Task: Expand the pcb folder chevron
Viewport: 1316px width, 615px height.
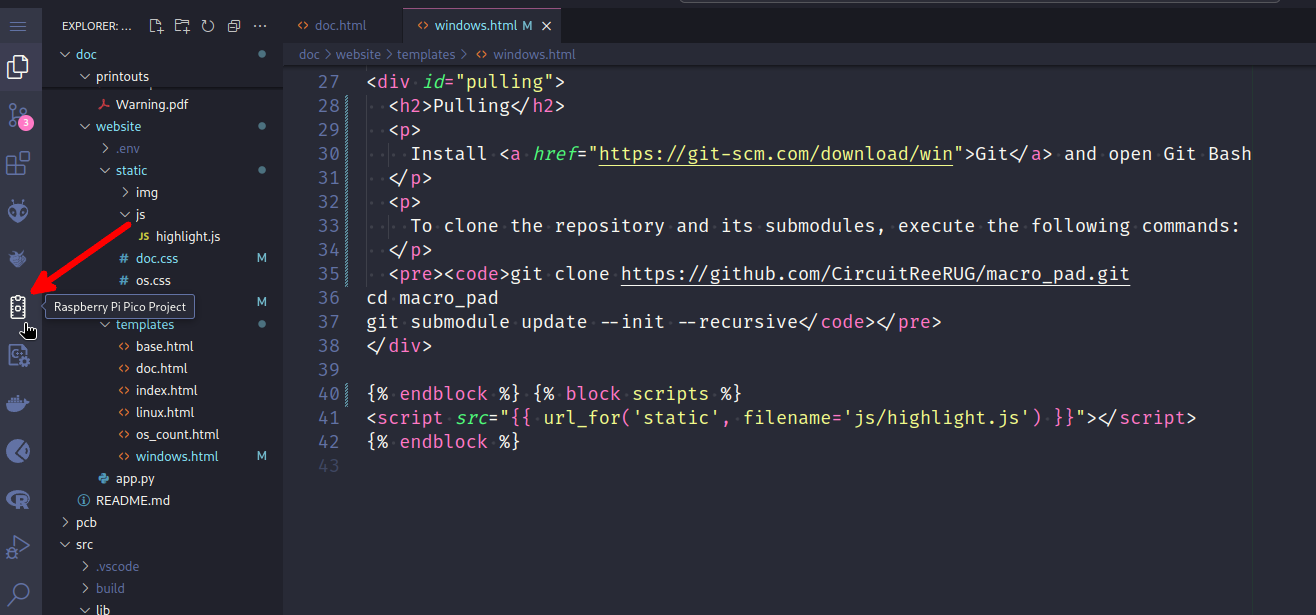Action: point(65,523)
